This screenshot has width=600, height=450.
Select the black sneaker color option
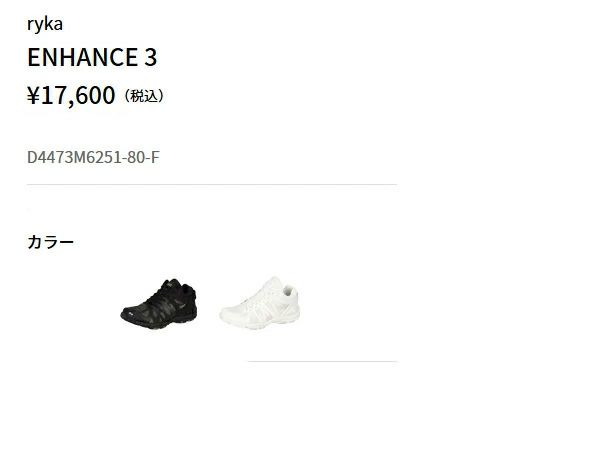(159, 303)
